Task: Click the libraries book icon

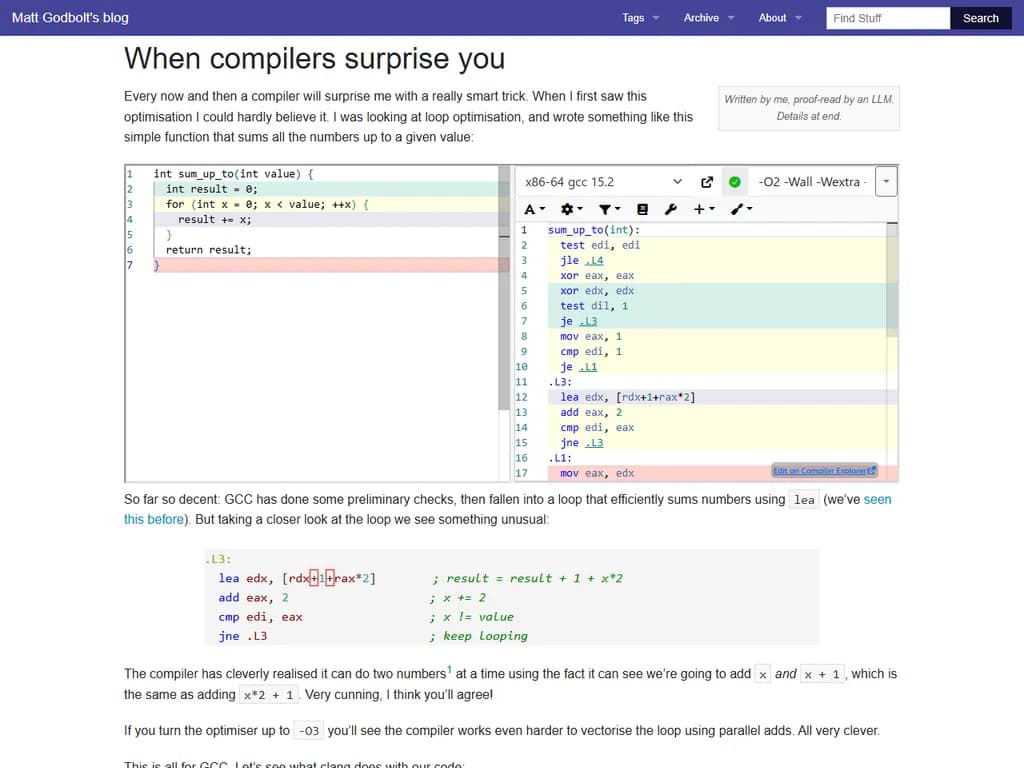Action: 642,209
